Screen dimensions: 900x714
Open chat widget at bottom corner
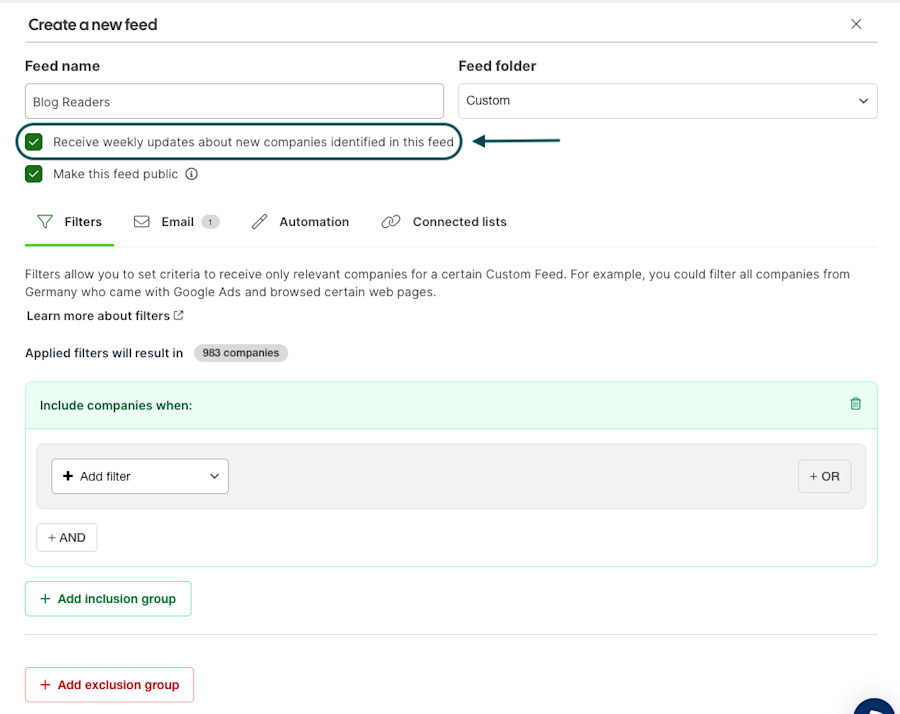(875, 707)
